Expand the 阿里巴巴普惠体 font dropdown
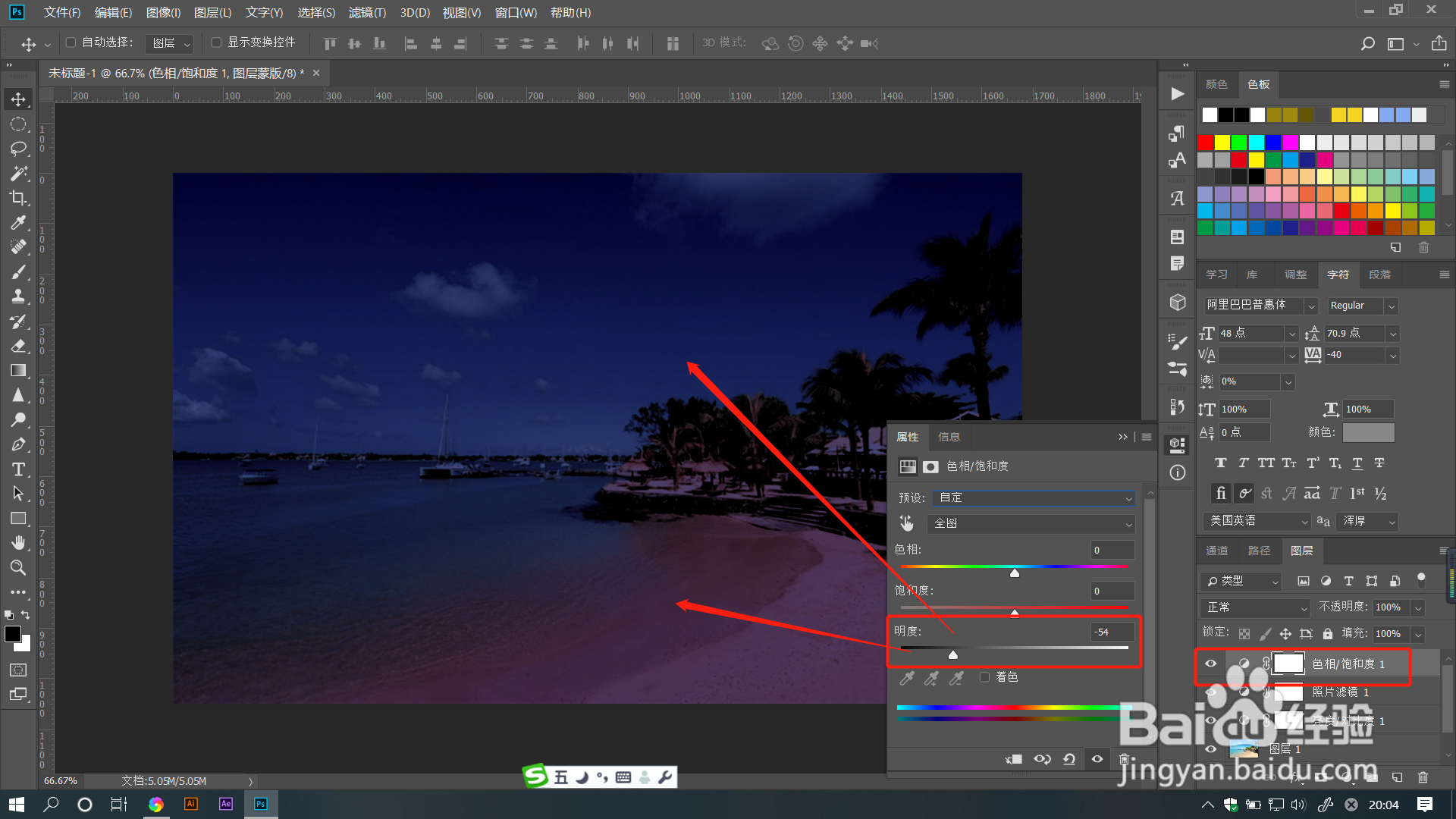Image resolution: width=1456 pixels, height=819 pixels. [x=1311, y=306]
